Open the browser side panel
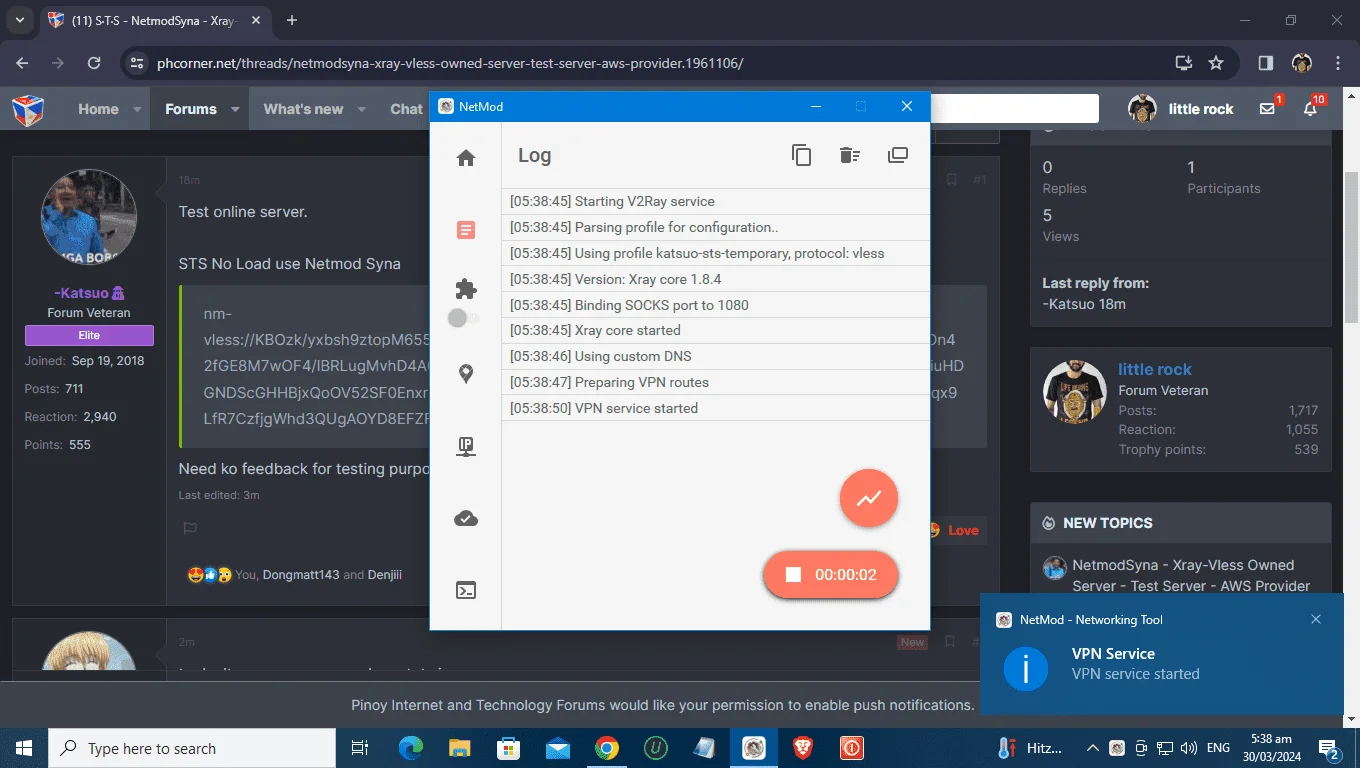The height and width of the screenshot is (768, 1360). [x=1265, y=63]
